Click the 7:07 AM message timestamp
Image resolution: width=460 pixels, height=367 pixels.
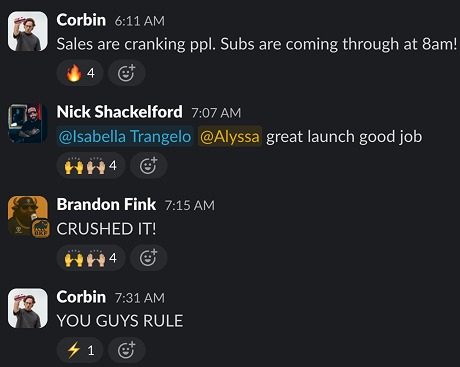pyautogui.click(x=216, y=113)
